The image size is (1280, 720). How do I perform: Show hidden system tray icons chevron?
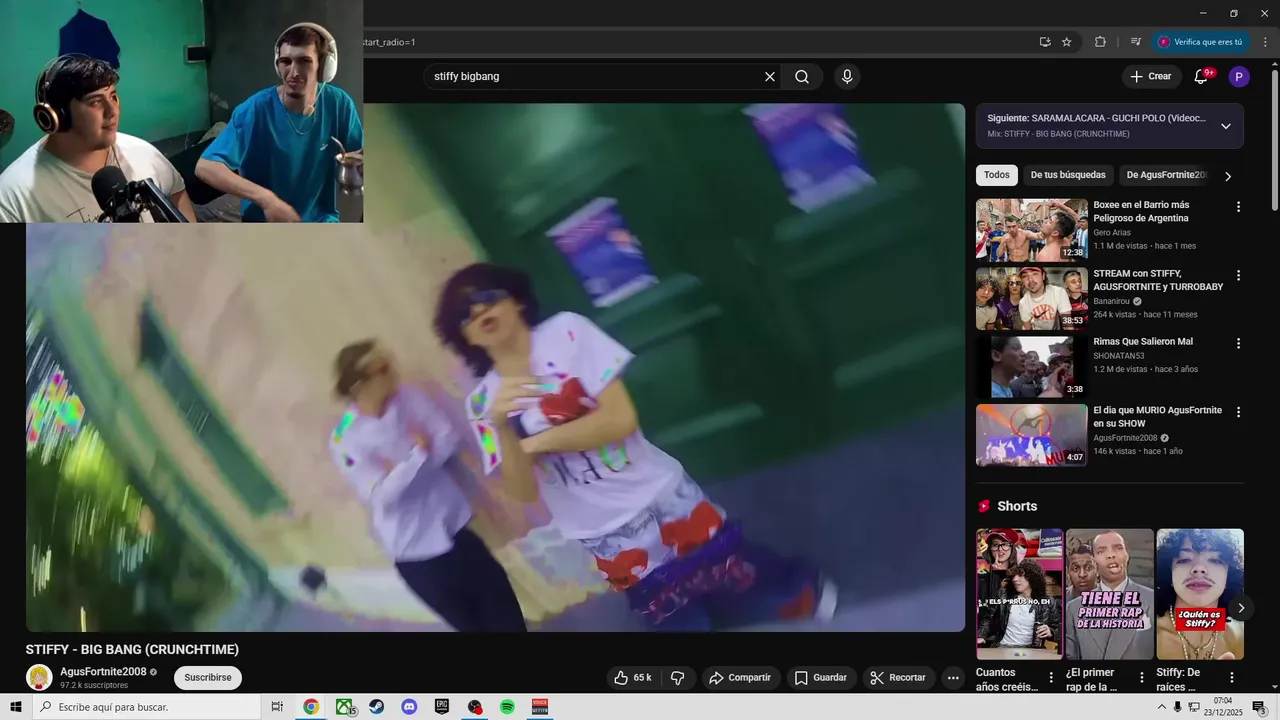[x=1162, y=707]
